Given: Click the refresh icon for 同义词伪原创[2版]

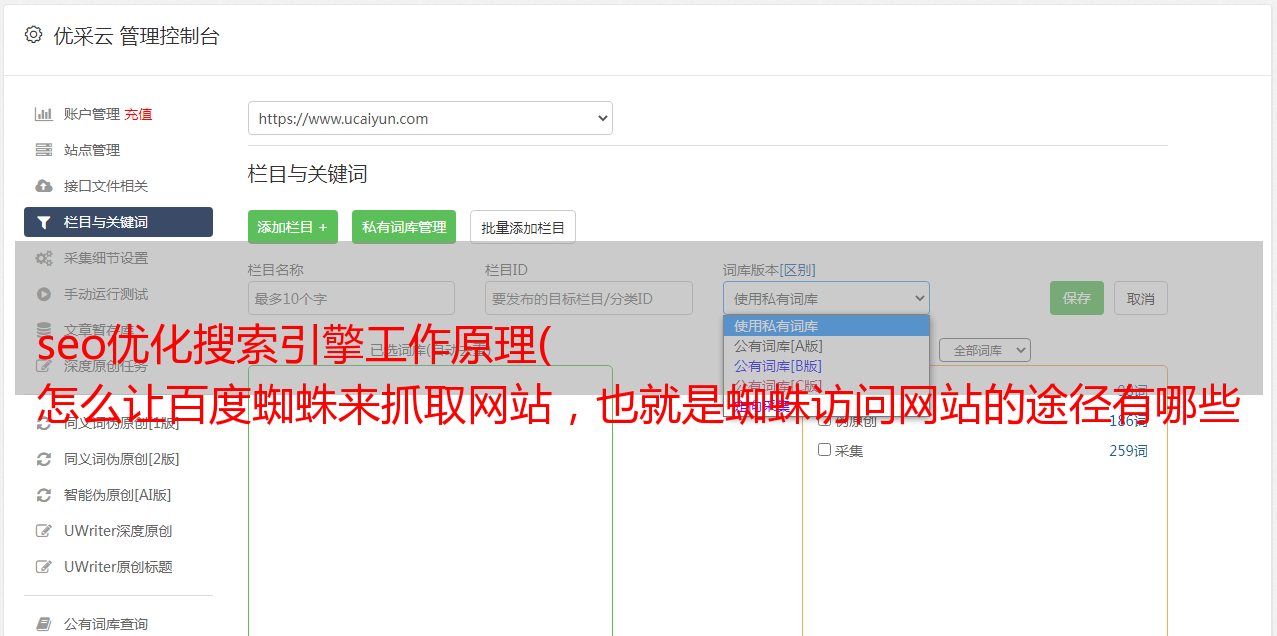Looking at the screenshot, I should 44,459.
